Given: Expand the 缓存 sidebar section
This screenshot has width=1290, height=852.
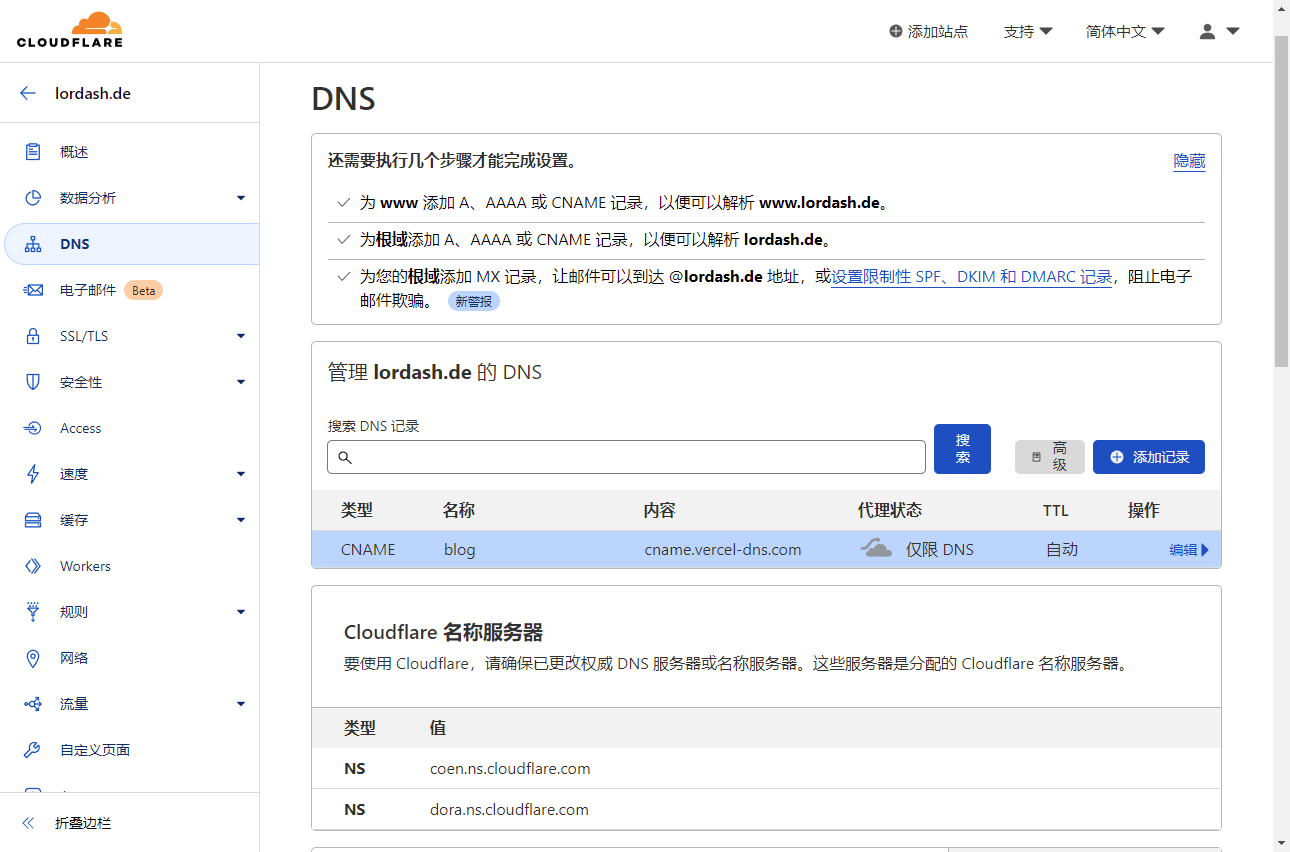Looking at the screenshot, I should (241, 520).
